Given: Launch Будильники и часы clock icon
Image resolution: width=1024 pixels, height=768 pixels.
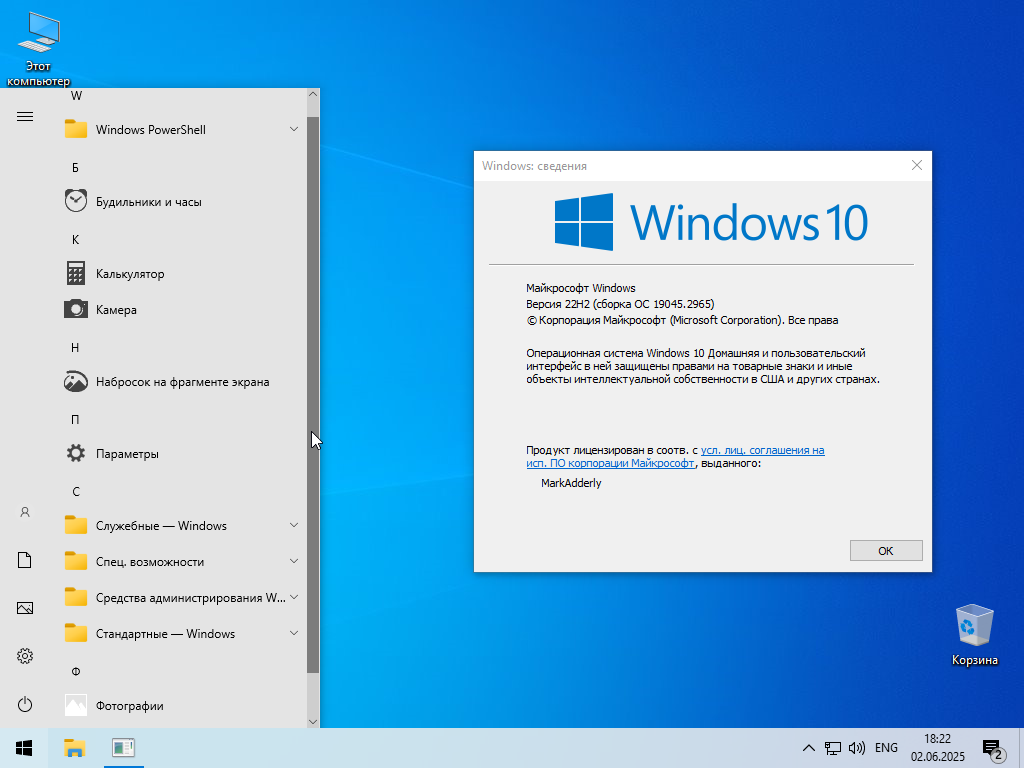Looking at the screenshot, I should coord(76,201).
